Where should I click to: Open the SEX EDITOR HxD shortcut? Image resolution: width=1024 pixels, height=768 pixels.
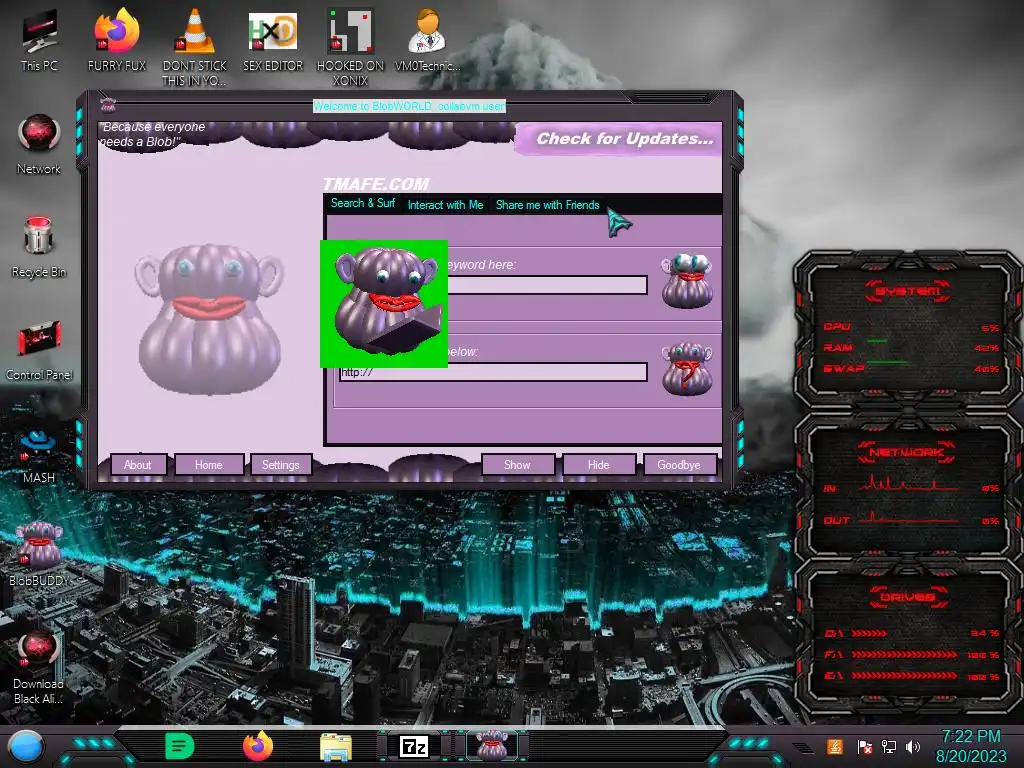[273, 40]
